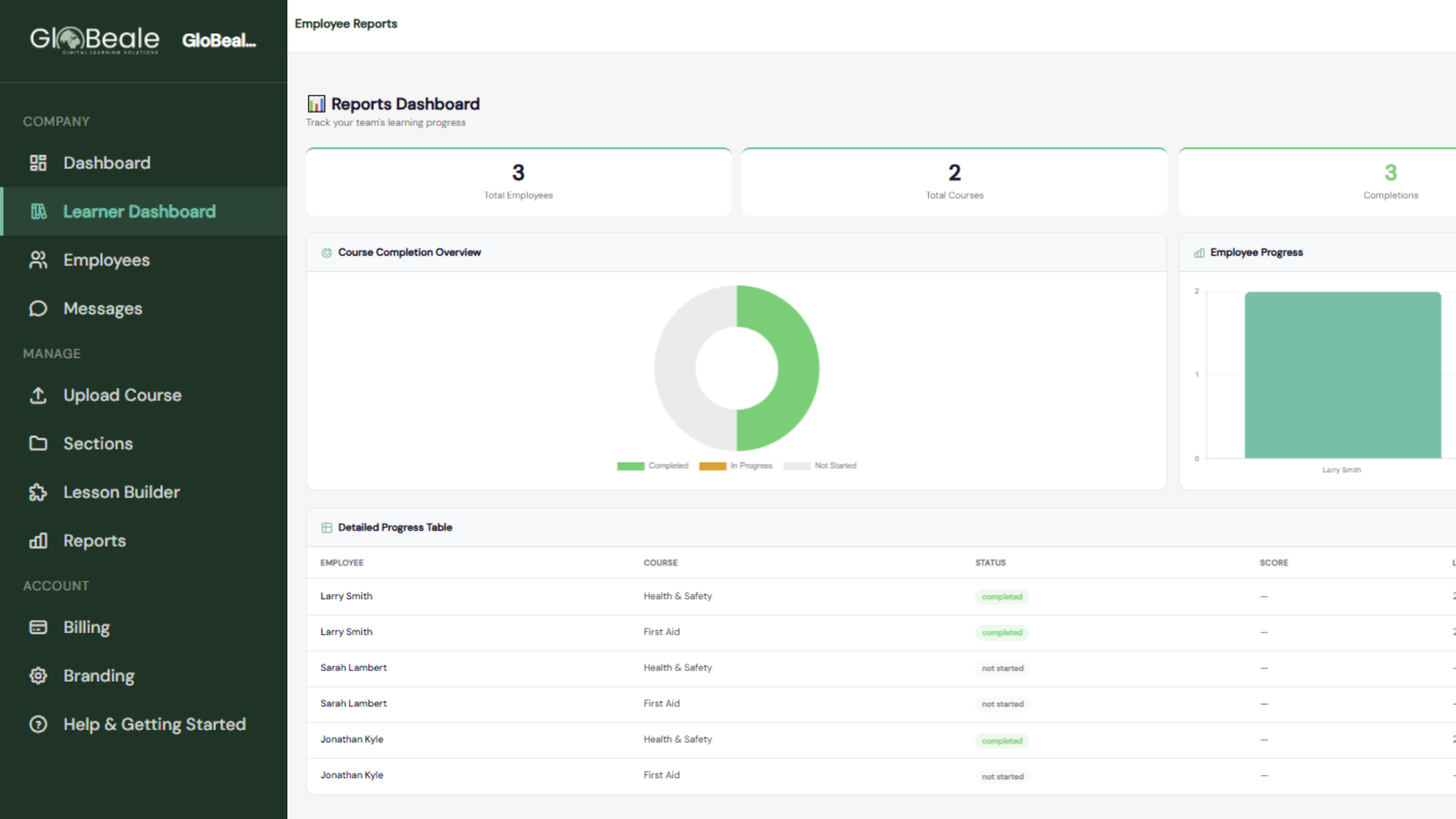The width and height of the screenshot is (1456, 819).
Task: Open Branding settings
Action: (x=144, y=676)
